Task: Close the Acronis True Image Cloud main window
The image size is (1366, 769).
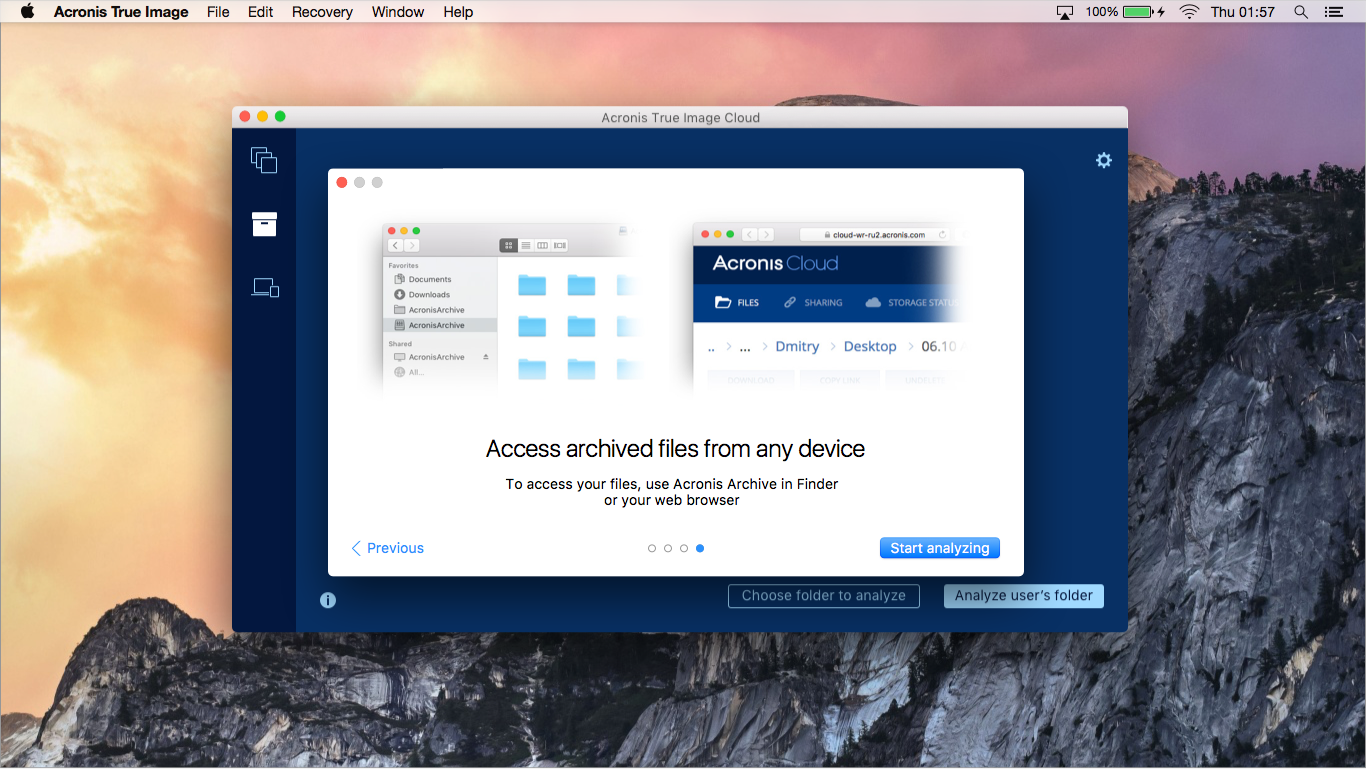Action: pos(245,117)
